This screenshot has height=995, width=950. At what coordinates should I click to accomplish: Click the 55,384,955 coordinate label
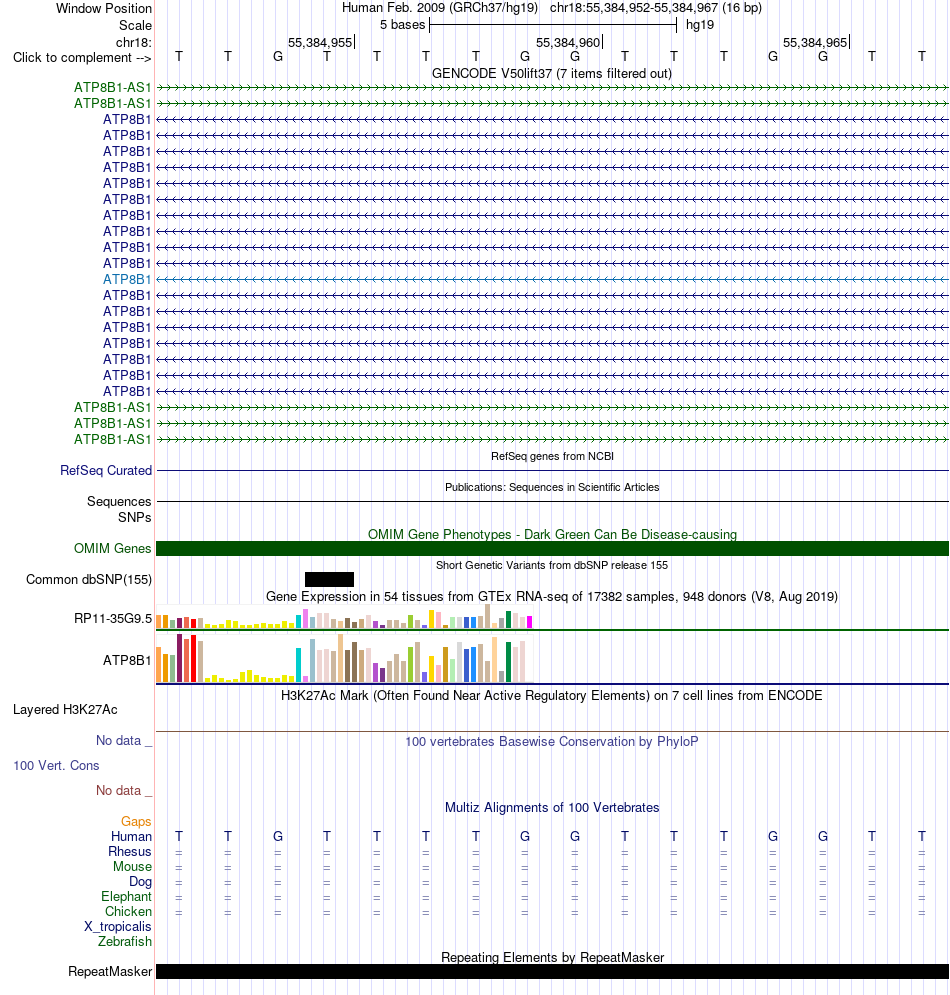click(x=320, y=43)
